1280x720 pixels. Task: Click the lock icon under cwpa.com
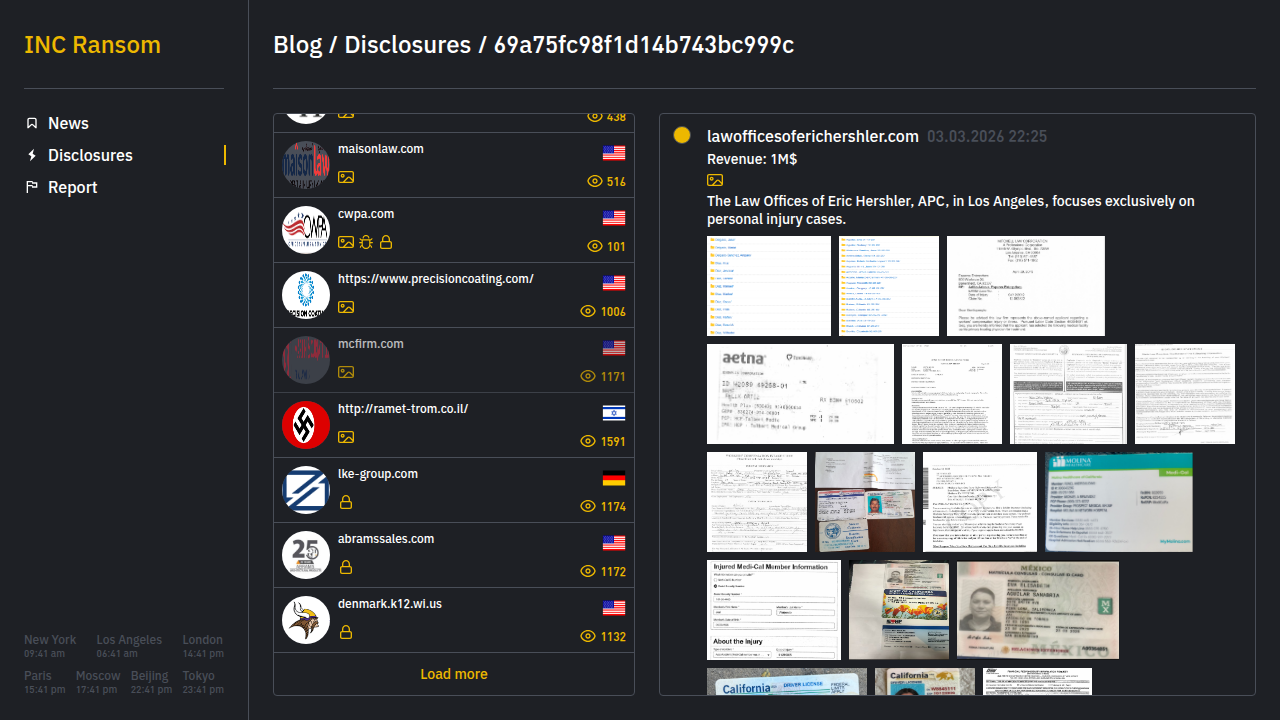pos(386,242)
